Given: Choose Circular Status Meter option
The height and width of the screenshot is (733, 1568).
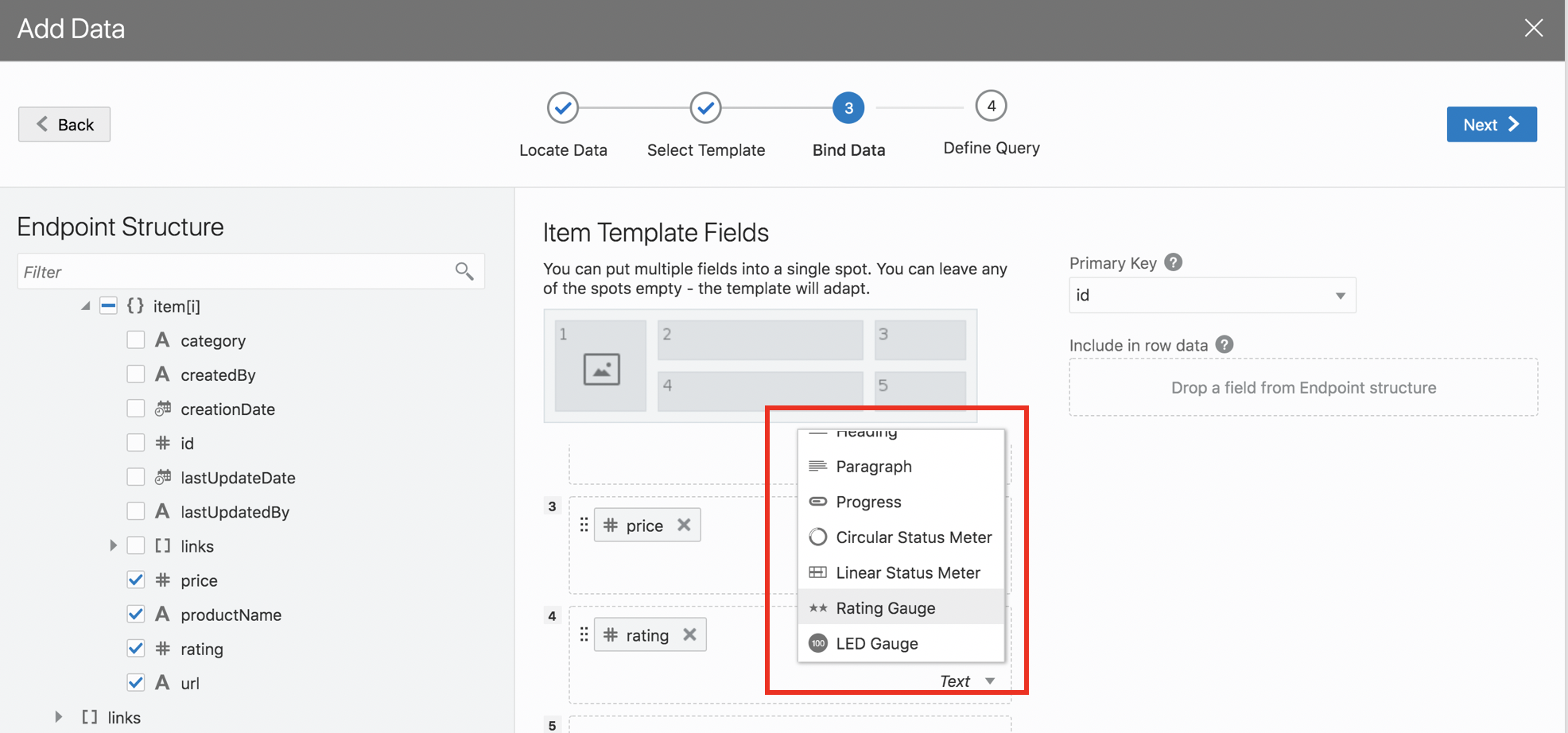Looking at the screenshot, I should point(901,537).
